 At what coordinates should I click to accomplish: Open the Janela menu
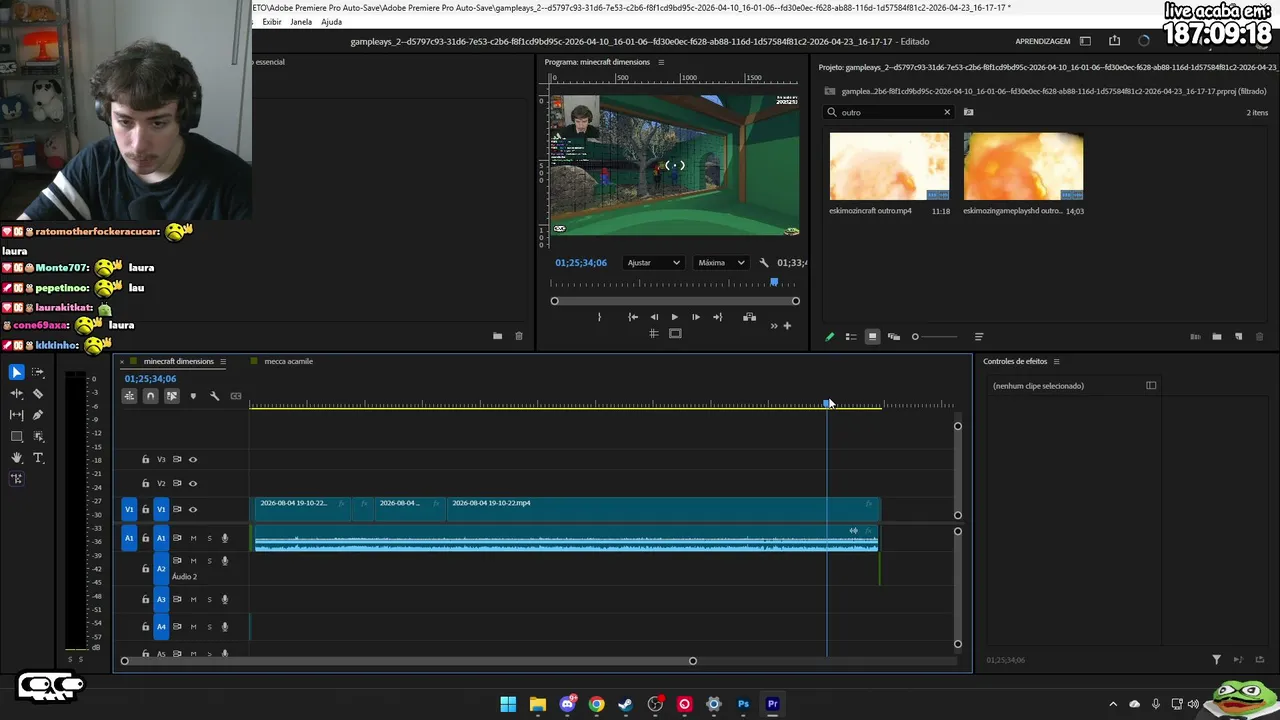(301, 22)
